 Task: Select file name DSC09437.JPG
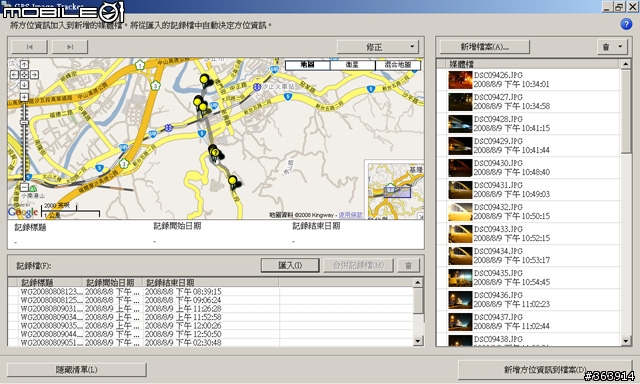coord(498,317)
